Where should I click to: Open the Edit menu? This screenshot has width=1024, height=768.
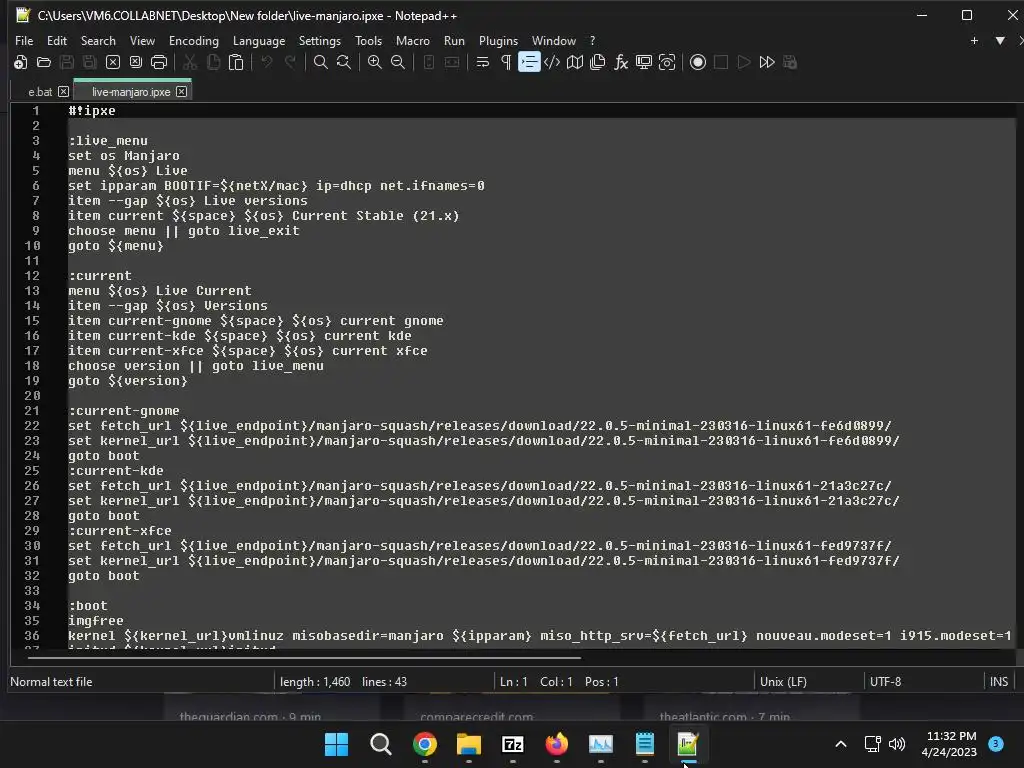click(x=57, y=40)
